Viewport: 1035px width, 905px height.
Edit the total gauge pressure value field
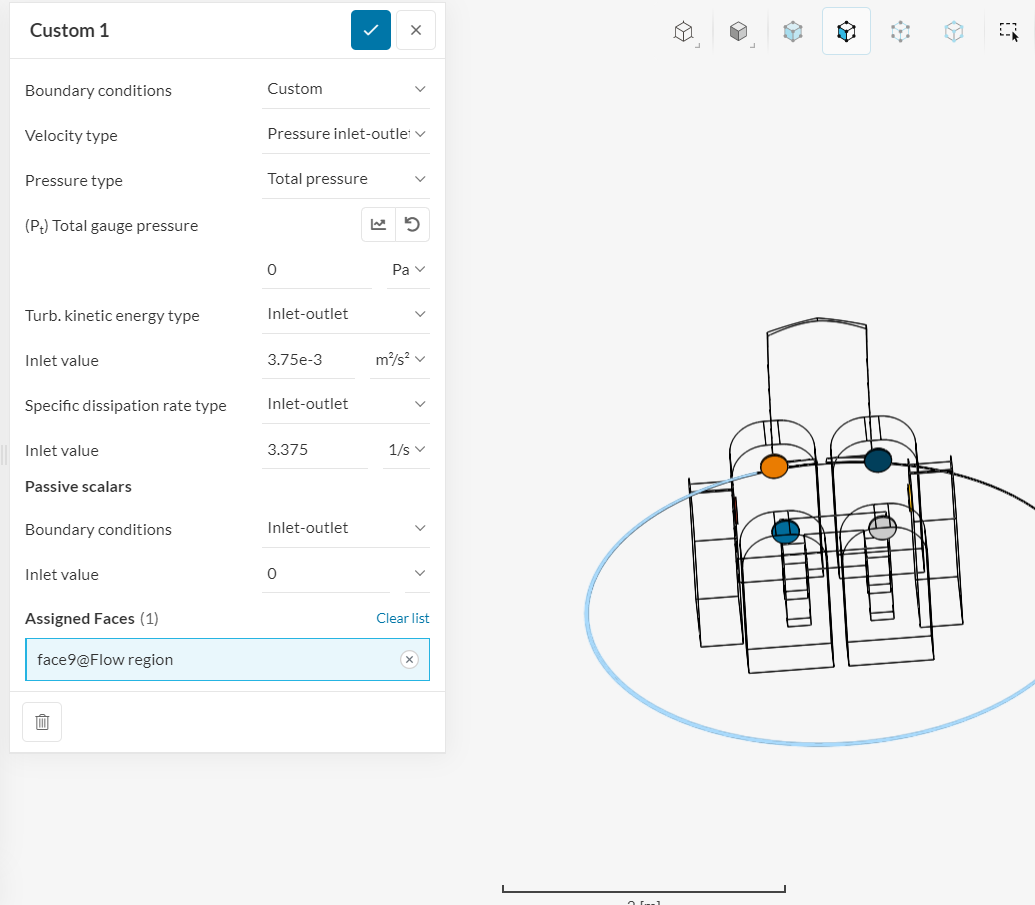(317, 270)
